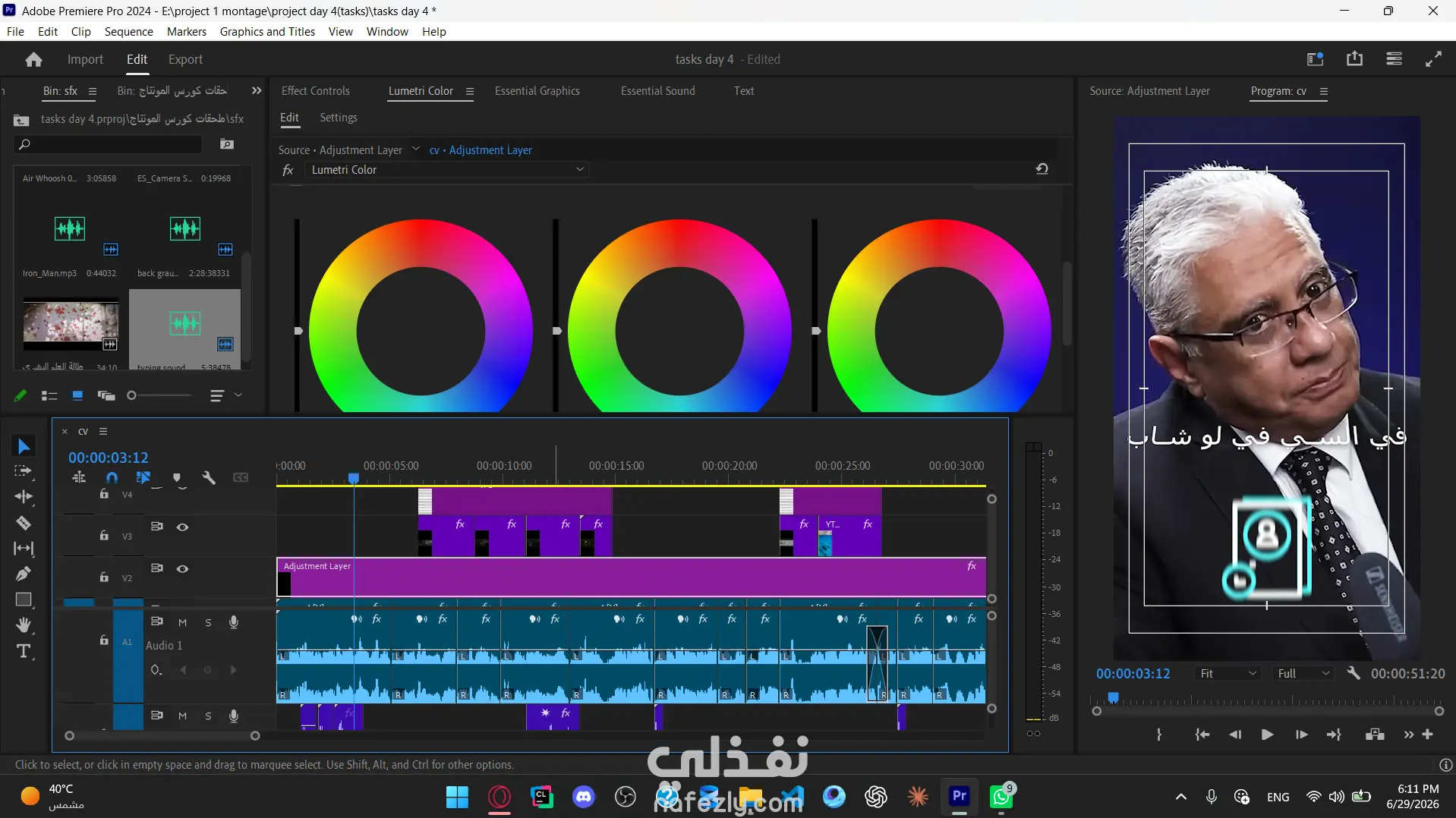Select the Razor tool
Screen dimensions: 1456x818
(24, 523)
